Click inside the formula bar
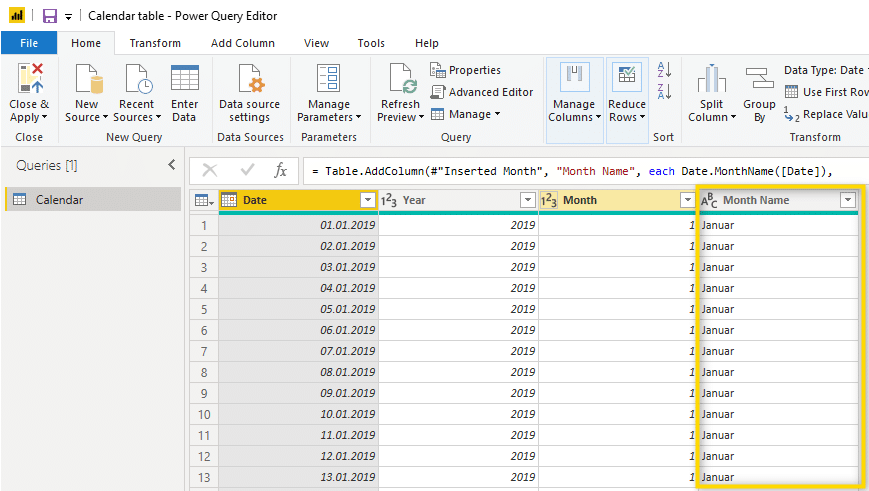The width and height of the screenshot is (869, 491). coord(580,171)
